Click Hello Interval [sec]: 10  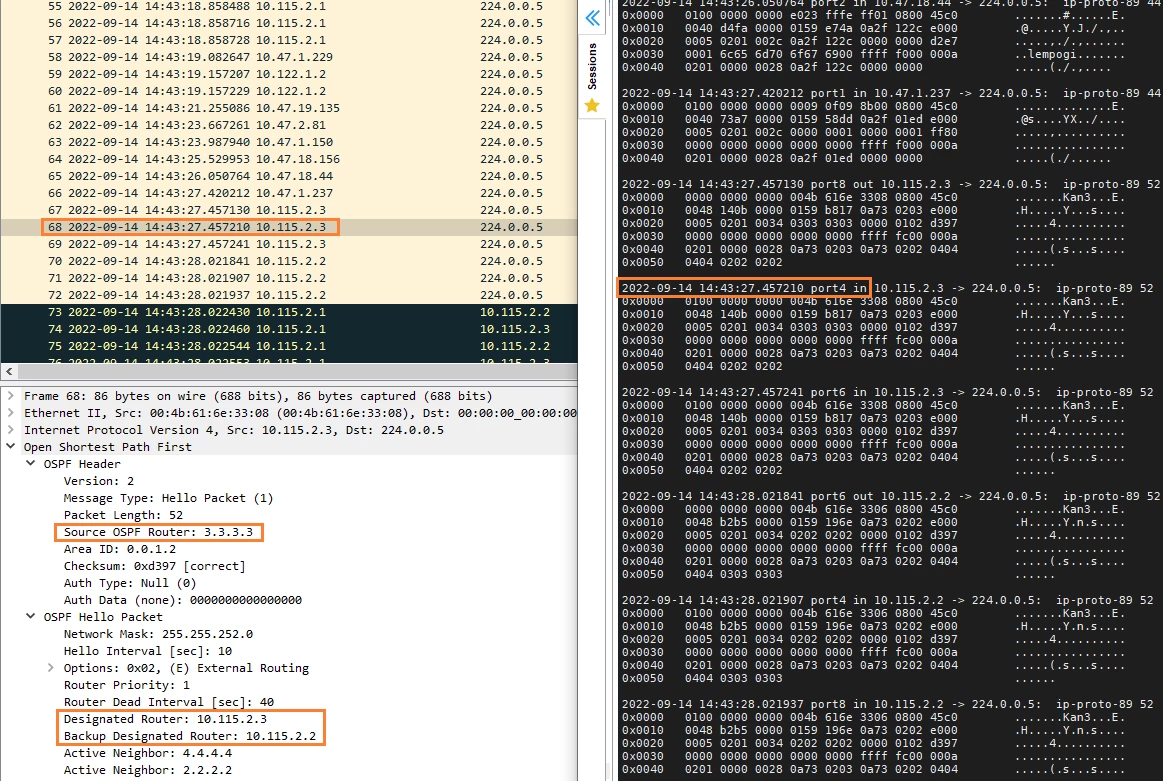[x=148, y=651]
